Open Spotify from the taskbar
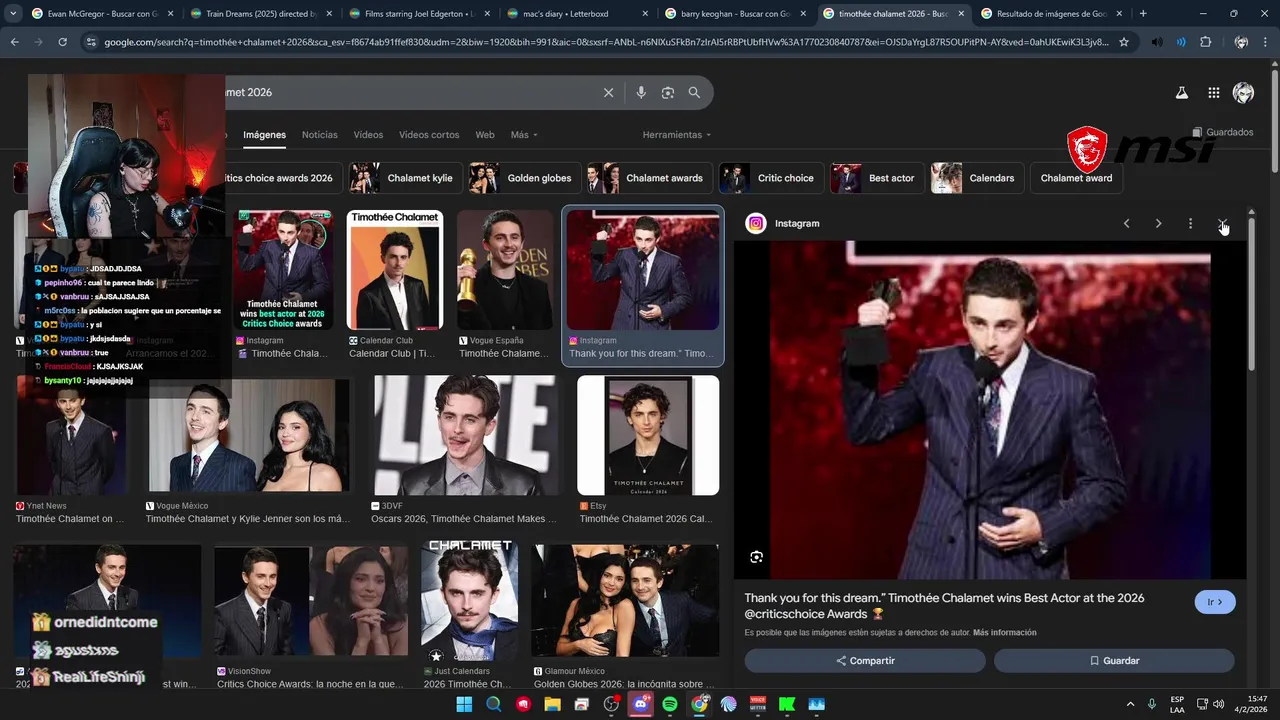Viewport: 1280px width, 720px height. pyautogui.click(x=670, y=704)
